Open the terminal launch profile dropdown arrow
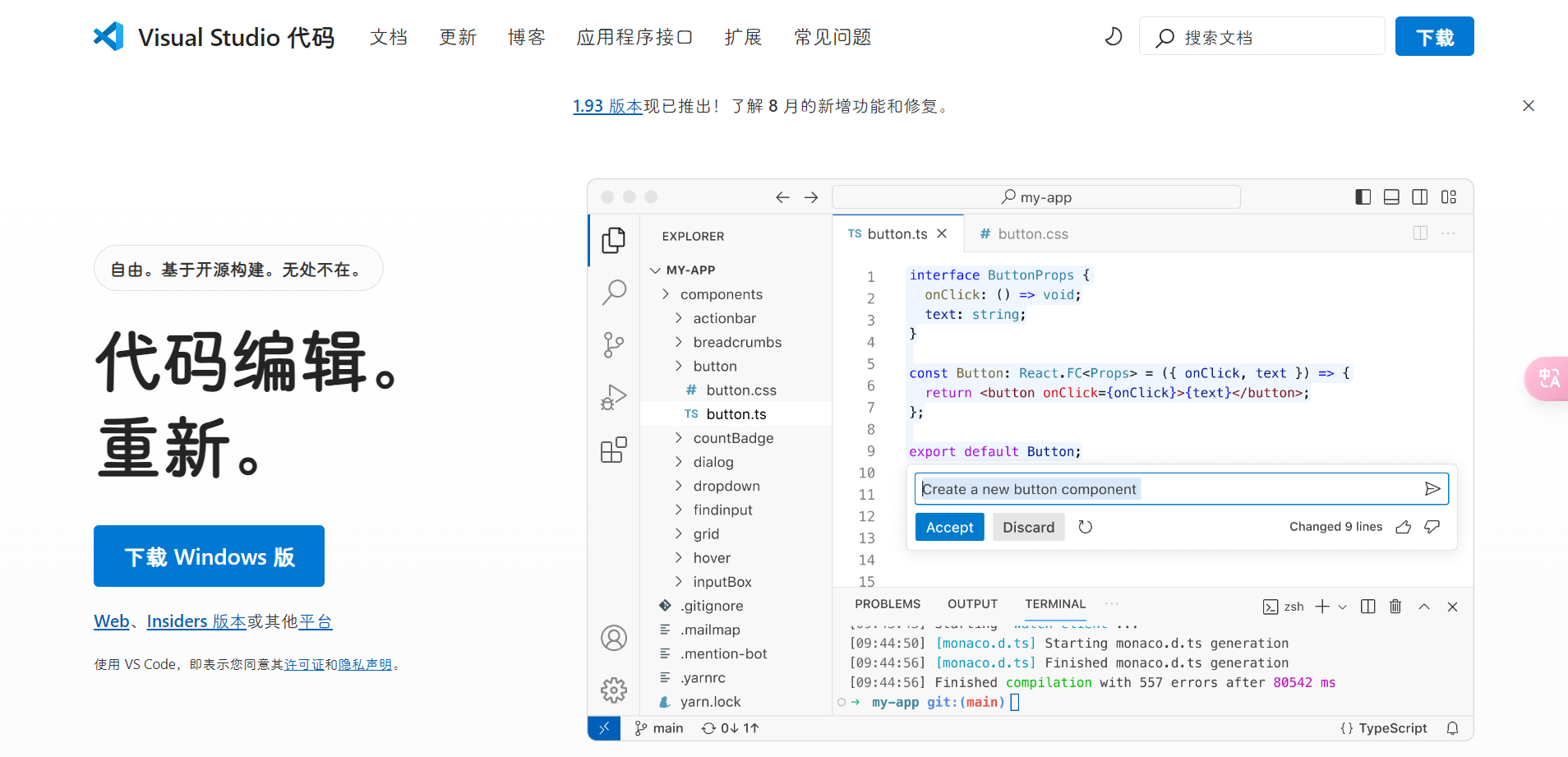Viewport: 1568px width, 757px height. click(1343, 607)
